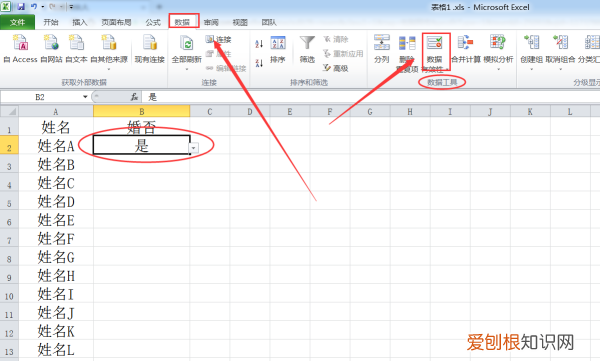The height and width of the screenshot is (361, 600).
Task: Click Clear (清除) filter button
Action: click(336, 39)
